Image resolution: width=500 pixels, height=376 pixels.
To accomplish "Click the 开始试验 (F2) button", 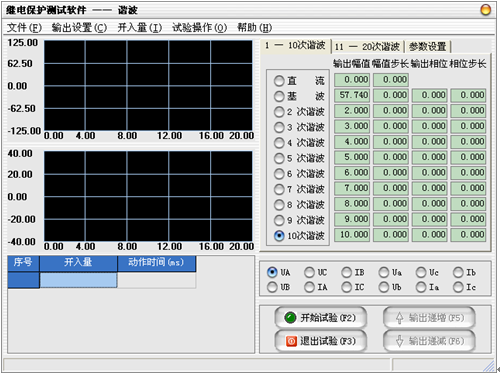I will coord(321,318).
